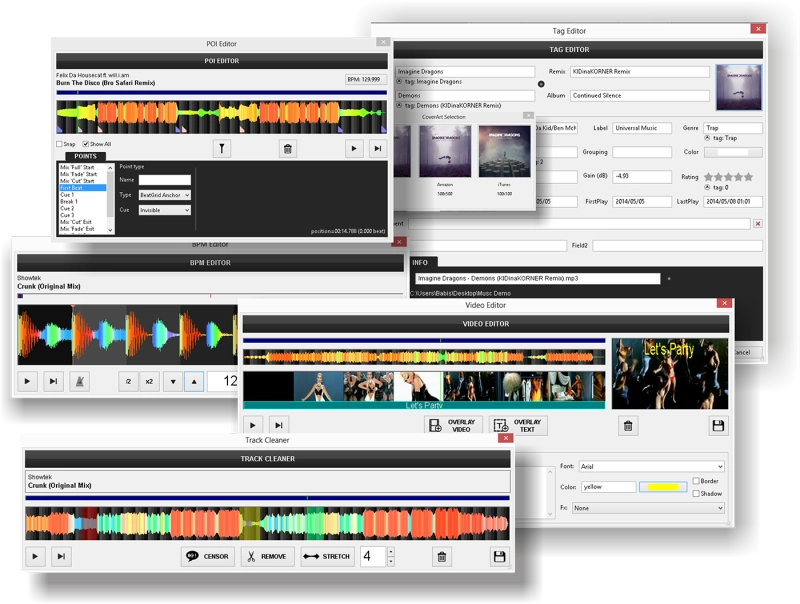Image resolution: width=800 pixels, height=604 pixels.
Task: Tick the Border checkbox in Video Editor
Action: coord(696,481)
